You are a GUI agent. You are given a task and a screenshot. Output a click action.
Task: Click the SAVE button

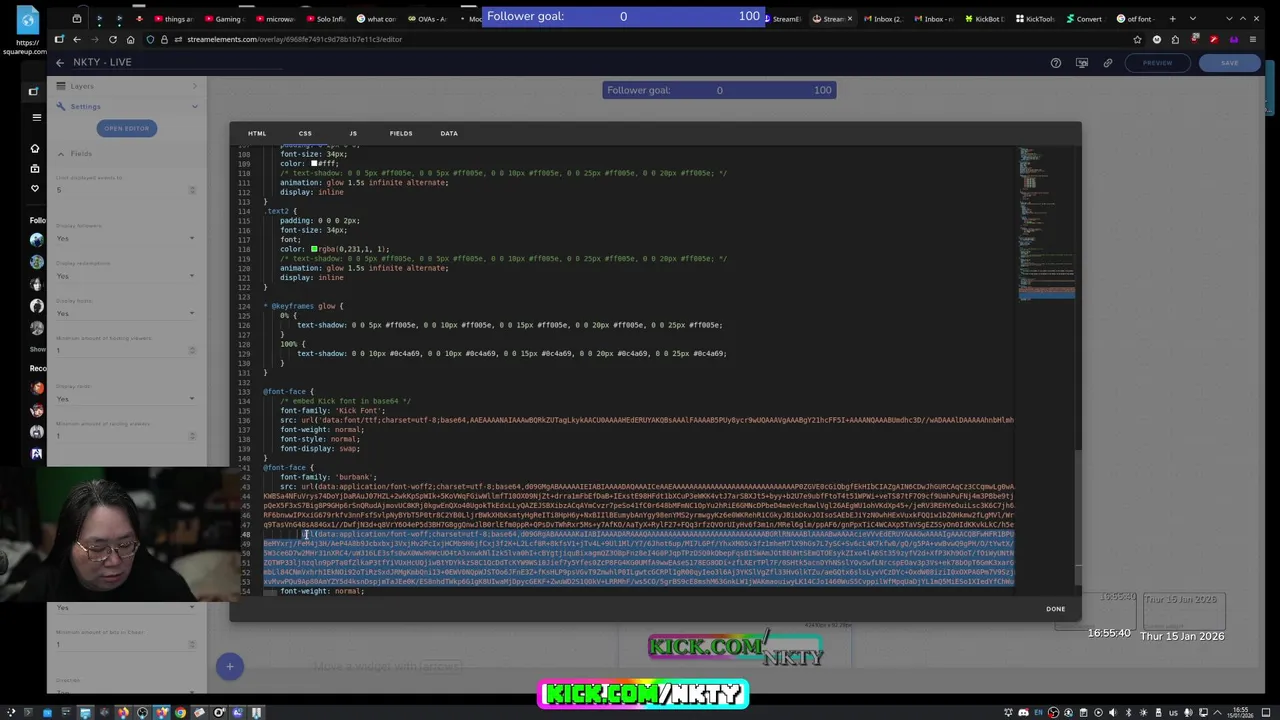click(x=1229, y=62)
